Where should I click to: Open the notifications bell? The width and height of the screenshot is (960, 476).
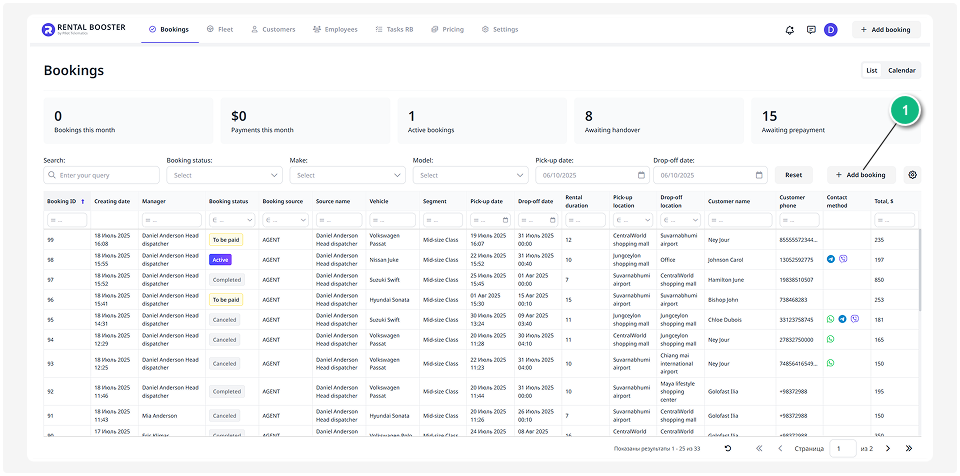tap(790, 30)
